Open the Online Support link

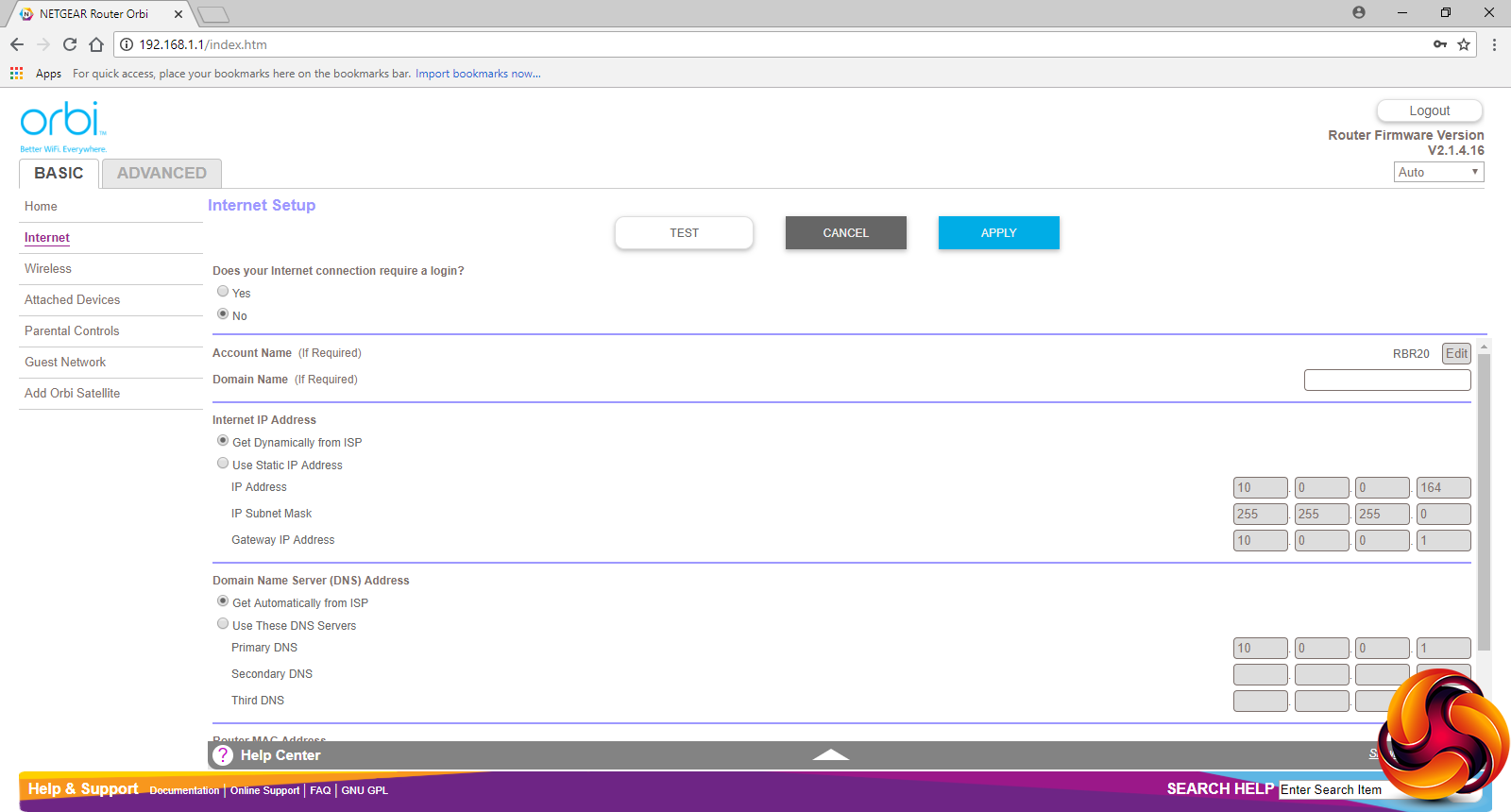pos(264,790)
